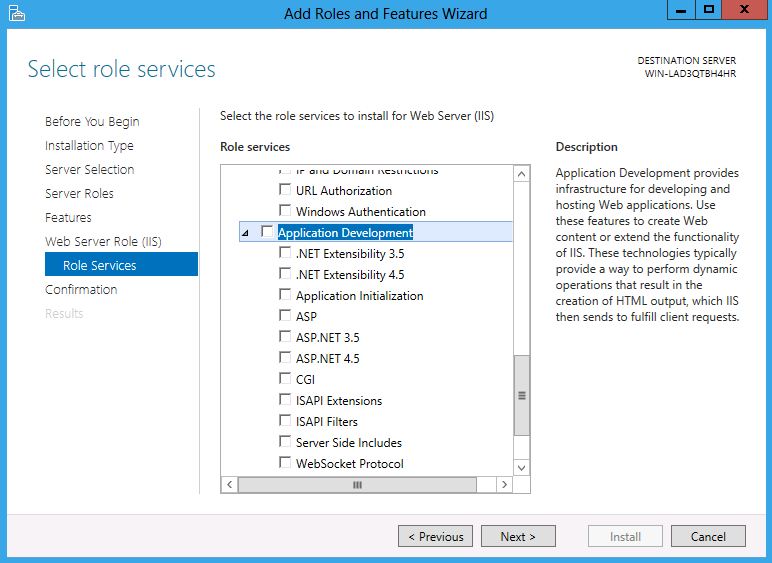Click the vertical scrollbar up arrow

click(522, 174)
